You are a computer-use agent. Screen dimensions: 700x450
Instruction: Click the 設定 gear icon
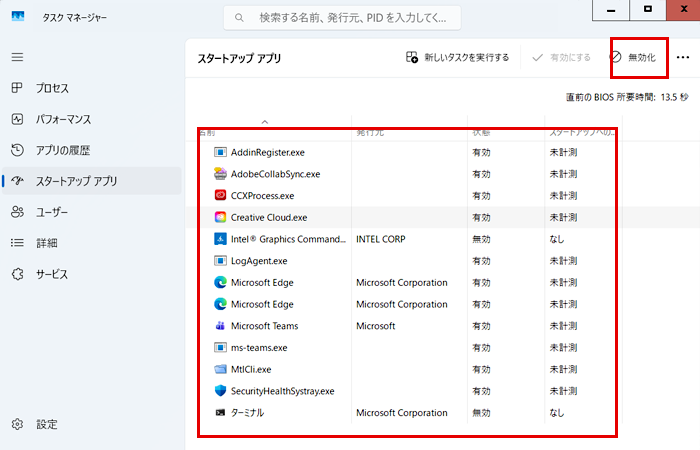pyautogui.click(x=17, y=424)
